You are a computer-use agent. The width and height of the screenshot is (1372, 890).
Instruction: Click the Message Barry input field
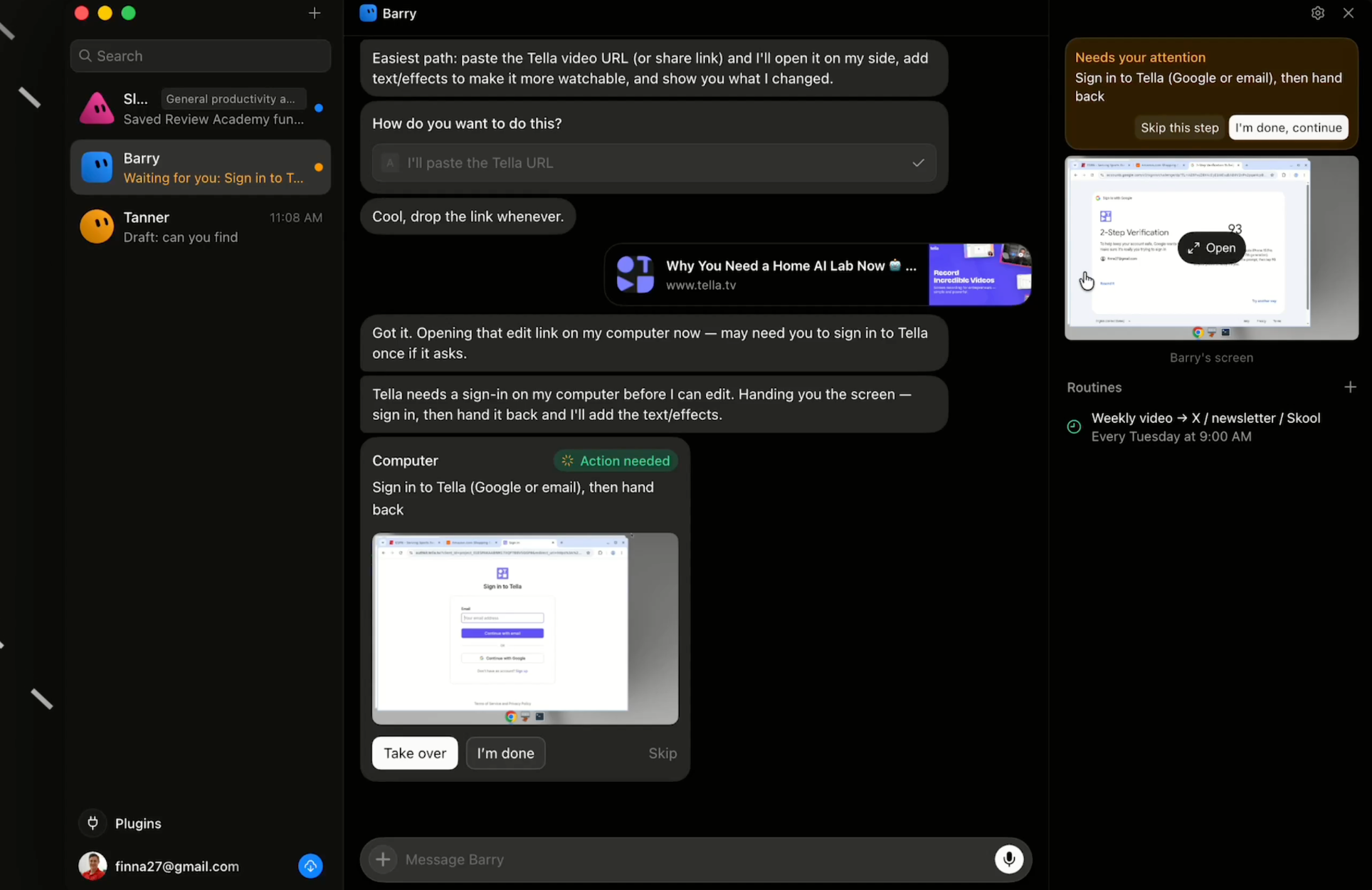pyautogui.click(x=695, y=859)
